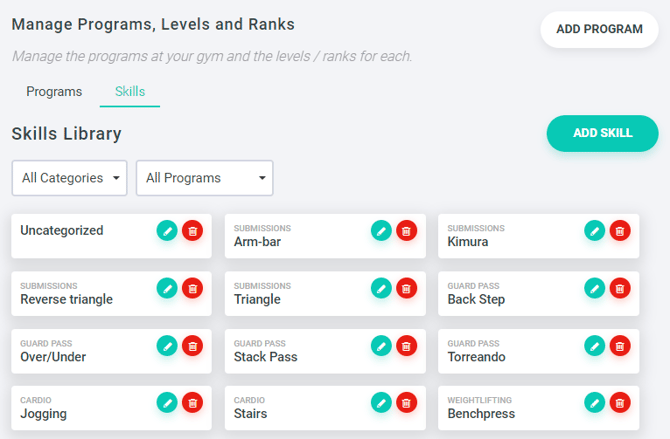Edit the Stack Pass skill

(x=381, y=346)
